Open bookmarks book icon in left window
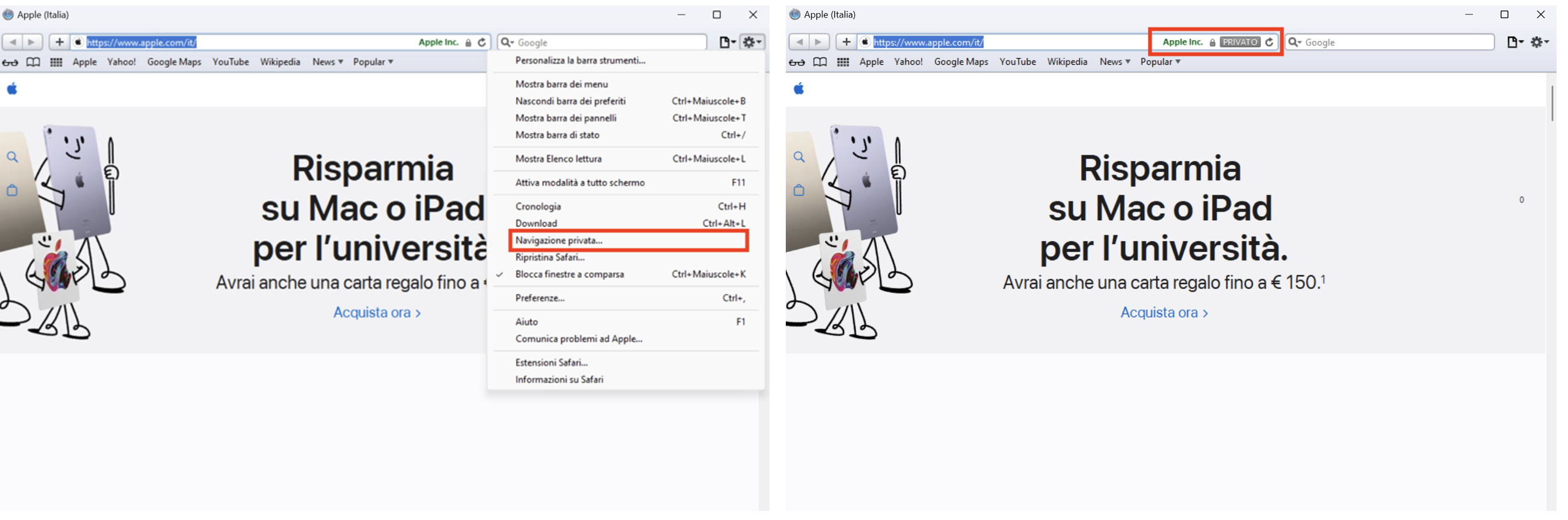The height and width of the screenshot is (520, 1568). pyautogui.click(x=34, y=62)
